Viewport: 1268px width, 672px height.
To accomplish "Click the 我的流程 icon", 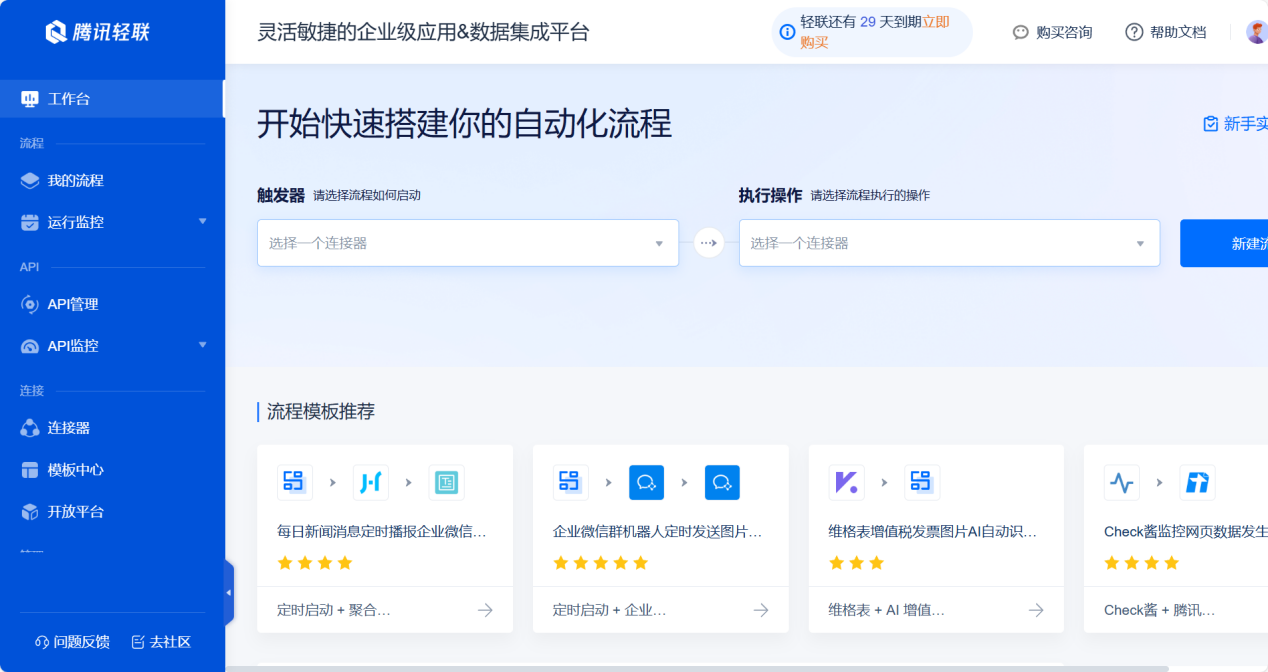I will click(30, 180).
